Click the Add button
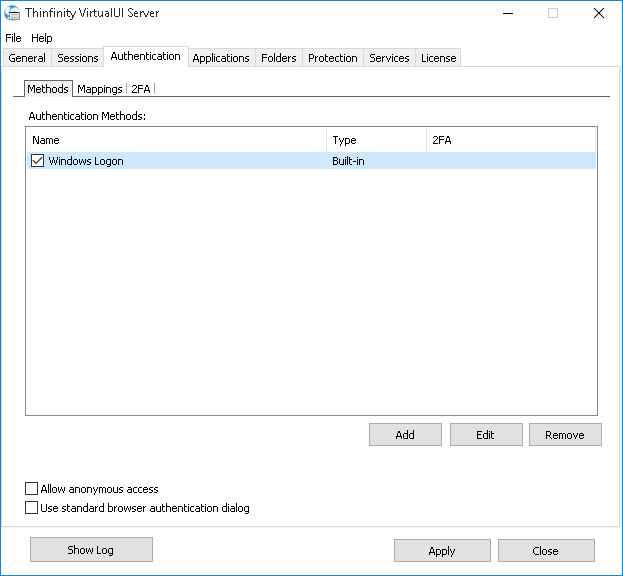 [405, 435]
